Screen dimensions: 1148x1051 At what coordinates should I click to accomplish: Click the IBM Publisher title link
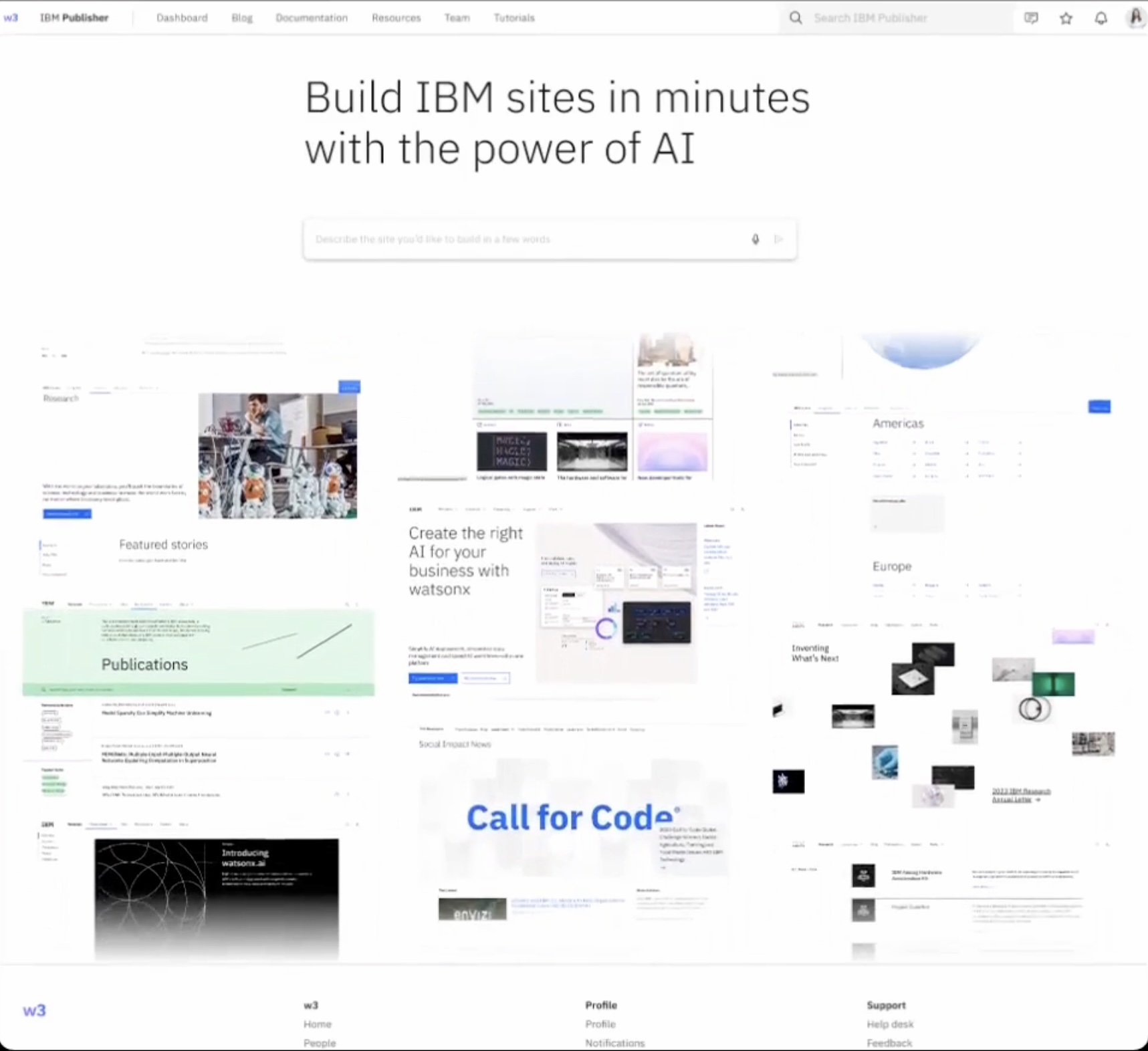click(74, 18)
